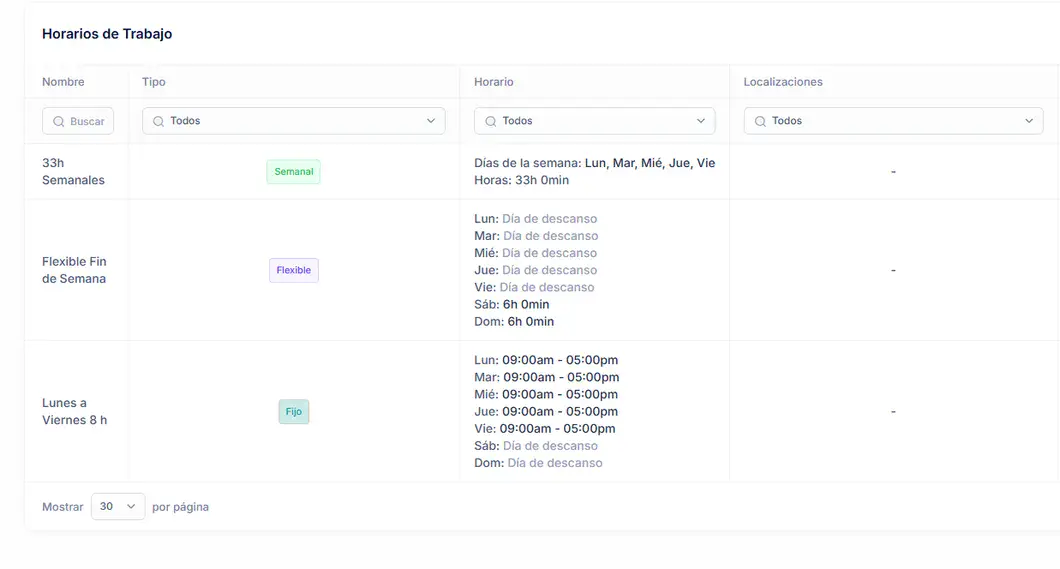Sort by the Nombre column header
Screen dimensions: 1060x569
pyautogui.click(x=63, y=82)
